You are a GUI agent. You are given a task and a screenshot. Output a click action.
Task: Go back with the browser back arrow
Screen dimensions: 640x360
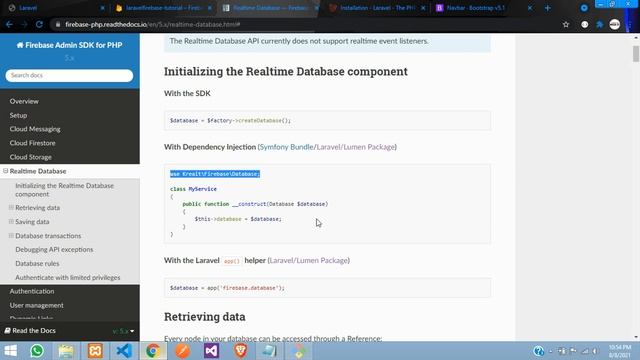pyautogui.click(x=9, y=24)
